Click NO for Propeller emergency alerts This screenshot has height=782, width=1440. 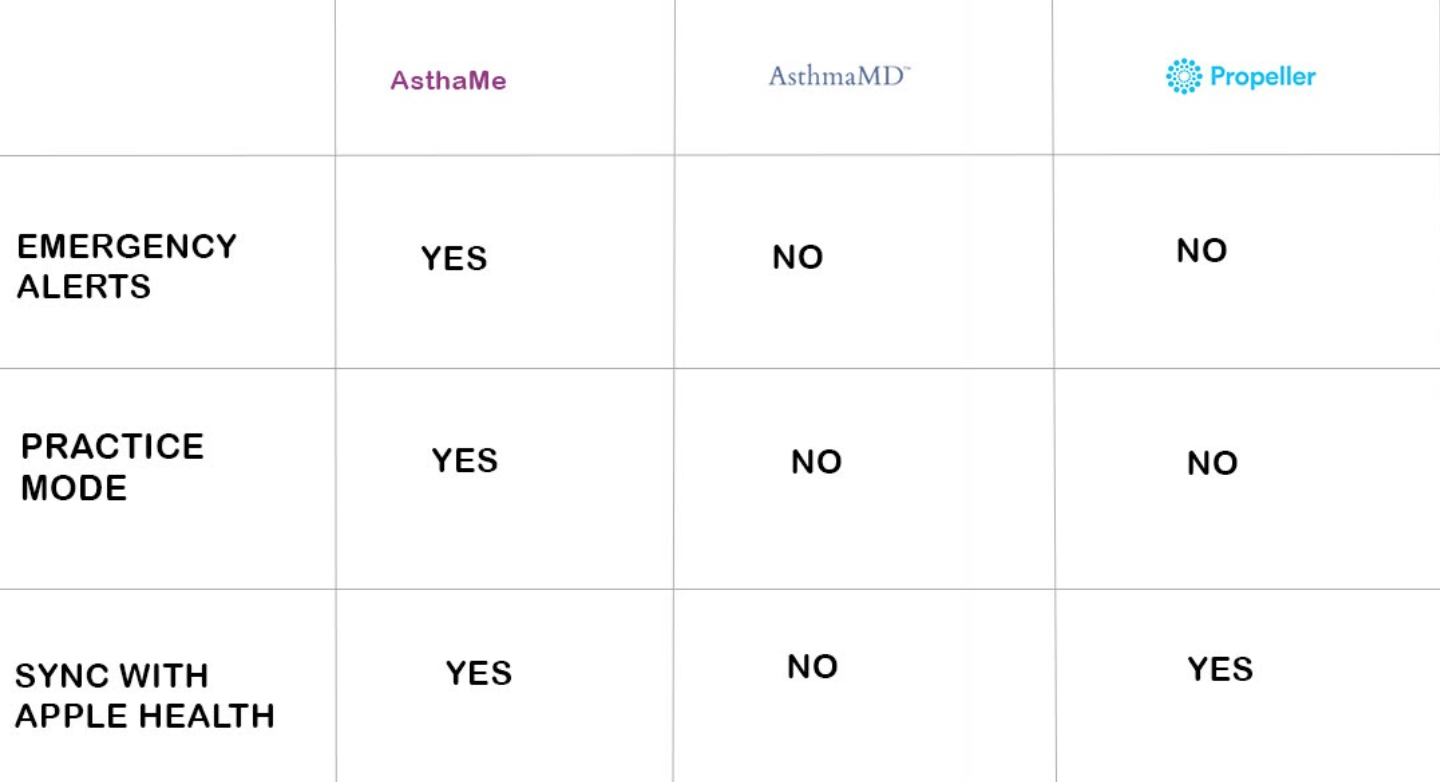[x=1202, y=250]
